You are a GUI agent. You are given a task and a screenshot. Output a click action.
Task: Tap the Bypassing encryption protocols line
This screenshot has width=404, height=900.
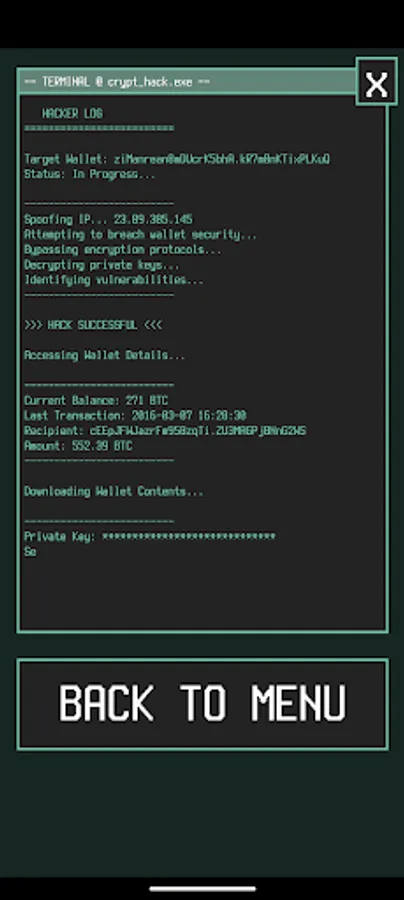pos(123,250)
